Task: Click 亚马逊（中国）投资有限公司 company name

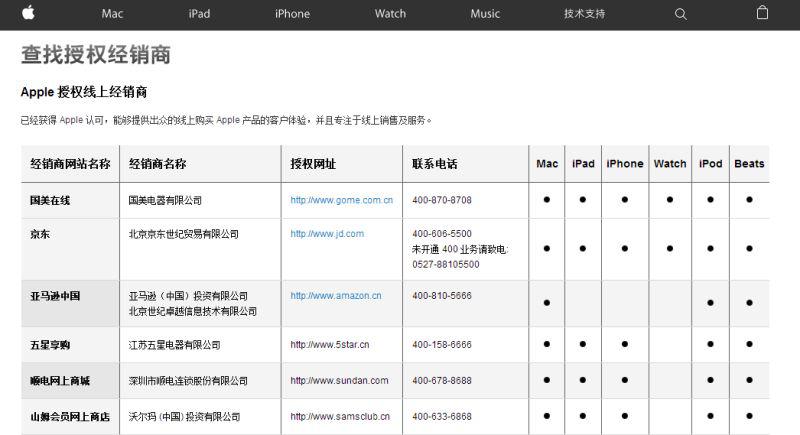Action: tap(188, 296)
